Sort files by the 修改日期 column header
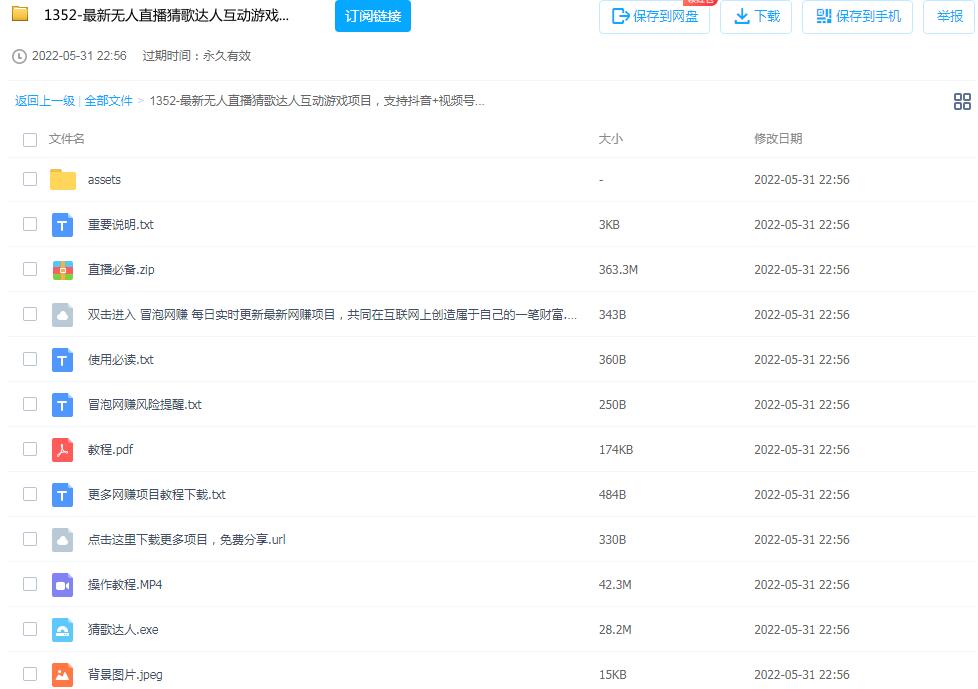 click(x=777, y=139)
